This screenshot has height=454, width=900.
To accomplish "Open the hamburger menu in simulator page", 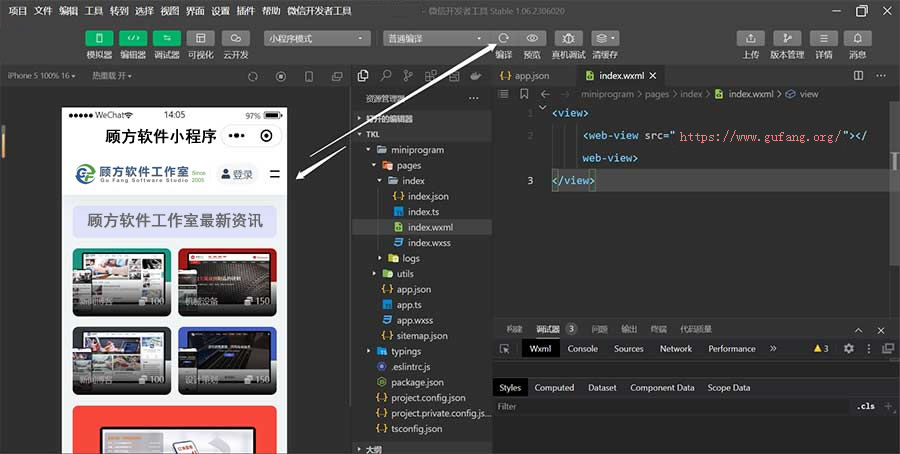I will 275,174.
